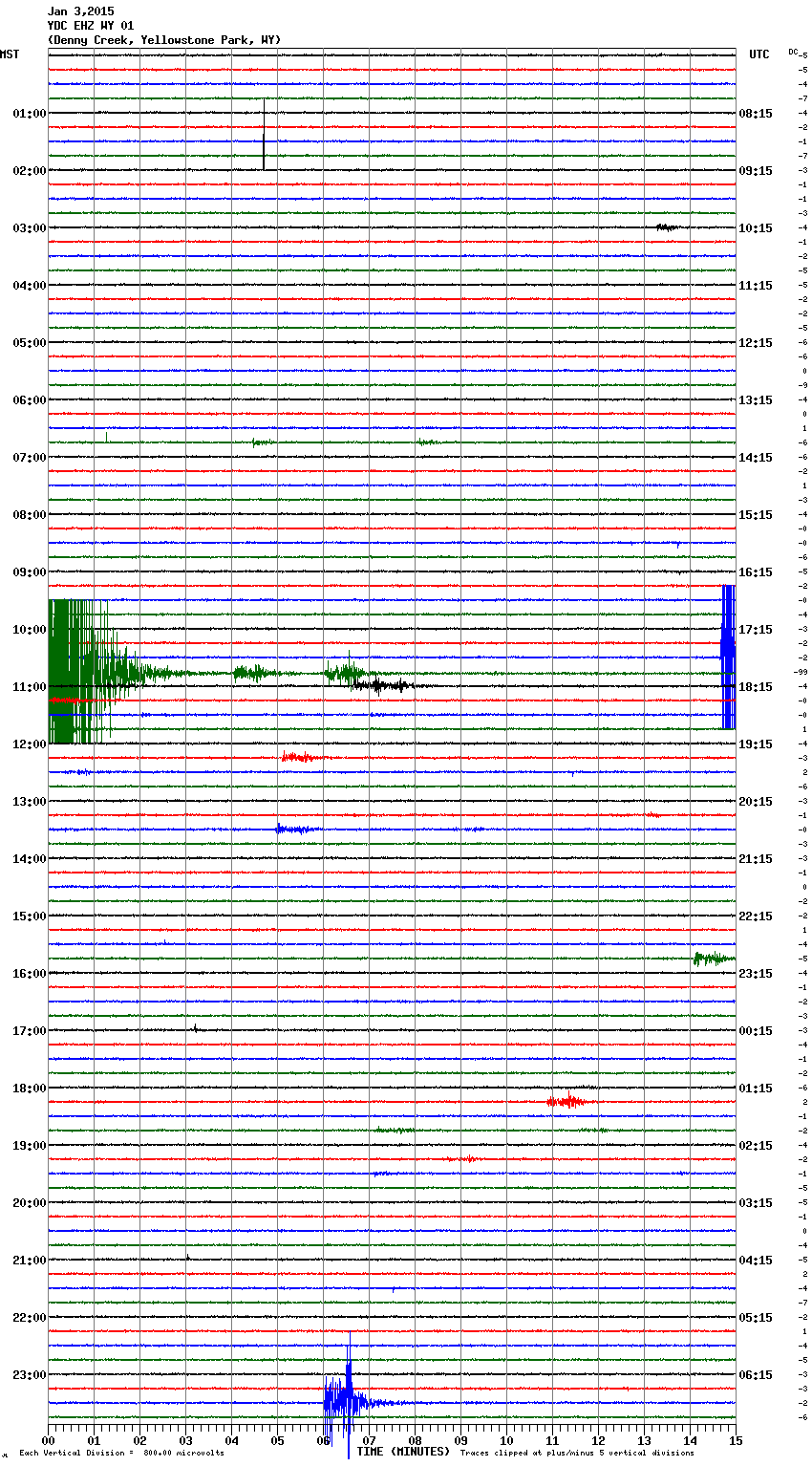Click minute tick label "00" on bottom axis

[x=48, y=1441]
